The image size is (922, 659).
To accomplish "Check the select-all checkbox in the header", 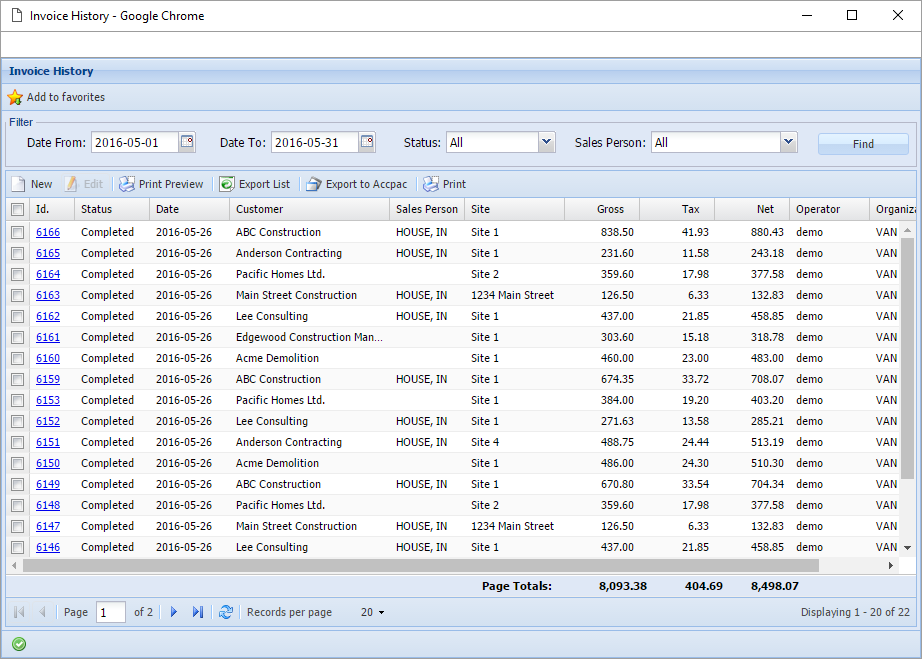I will point(17,208).
